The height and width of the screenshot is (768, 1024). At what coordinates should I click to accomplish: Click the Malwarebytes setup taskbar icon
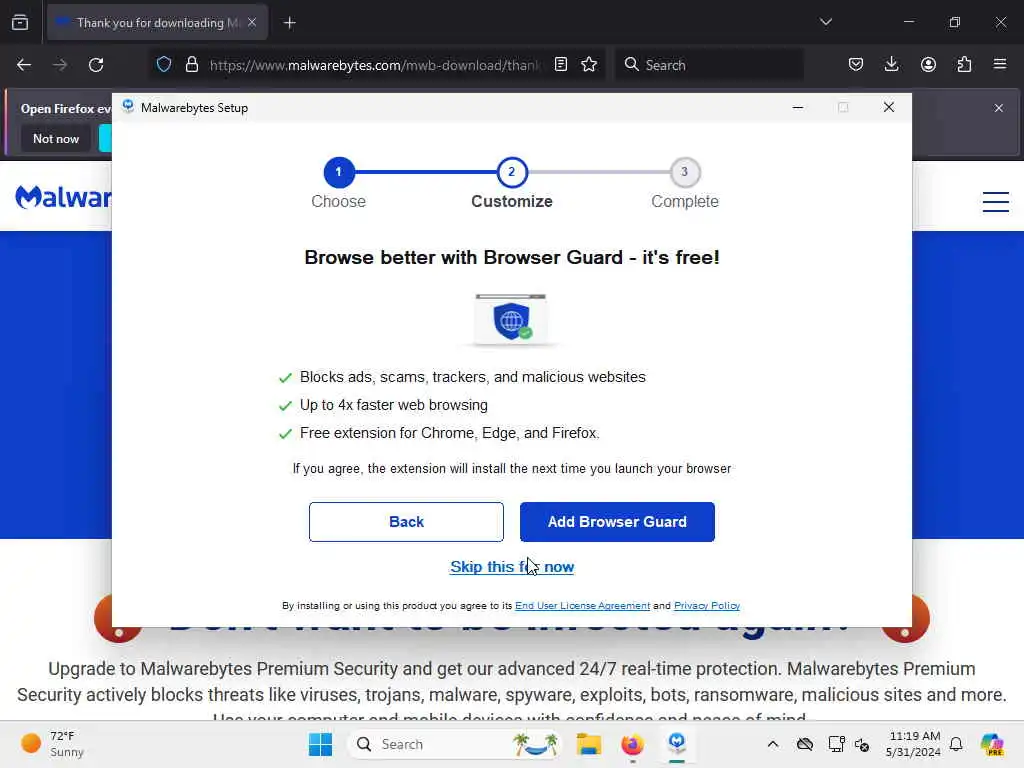pos(677,744)
